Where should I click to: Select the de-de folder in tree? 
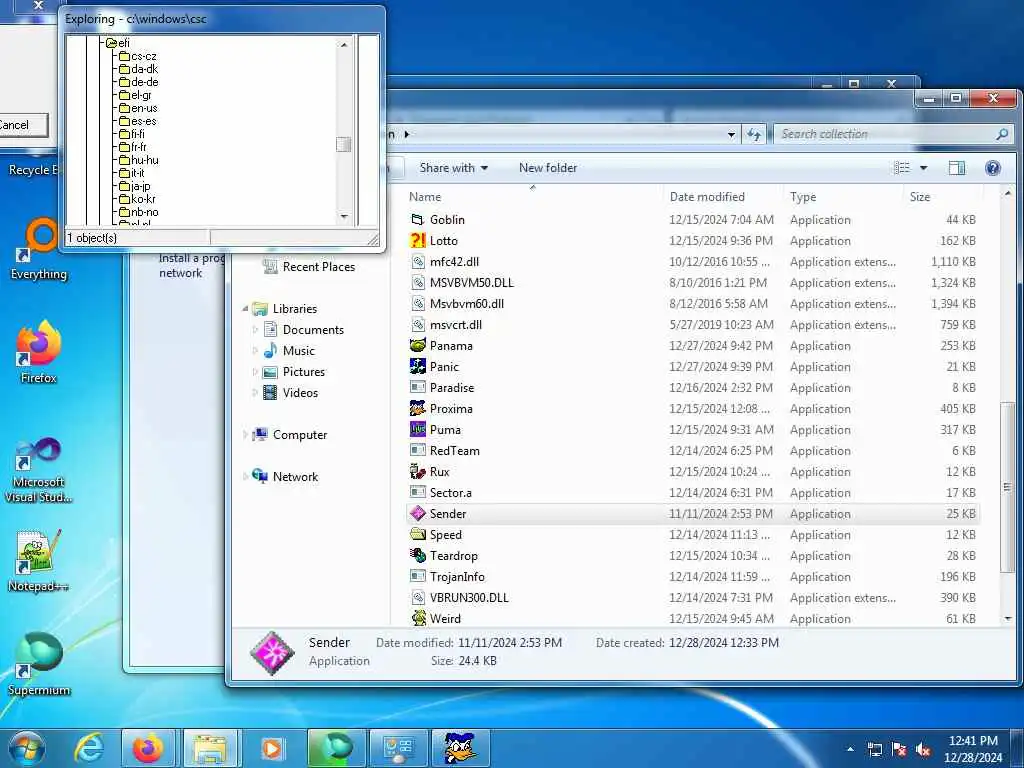pyautogui.click(x=138, y=82)
